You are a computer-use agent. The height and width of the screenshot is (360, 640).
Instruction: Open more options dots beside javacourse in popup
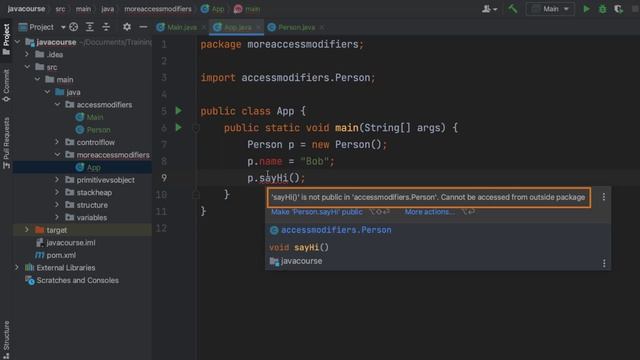[x=604, y=263]
